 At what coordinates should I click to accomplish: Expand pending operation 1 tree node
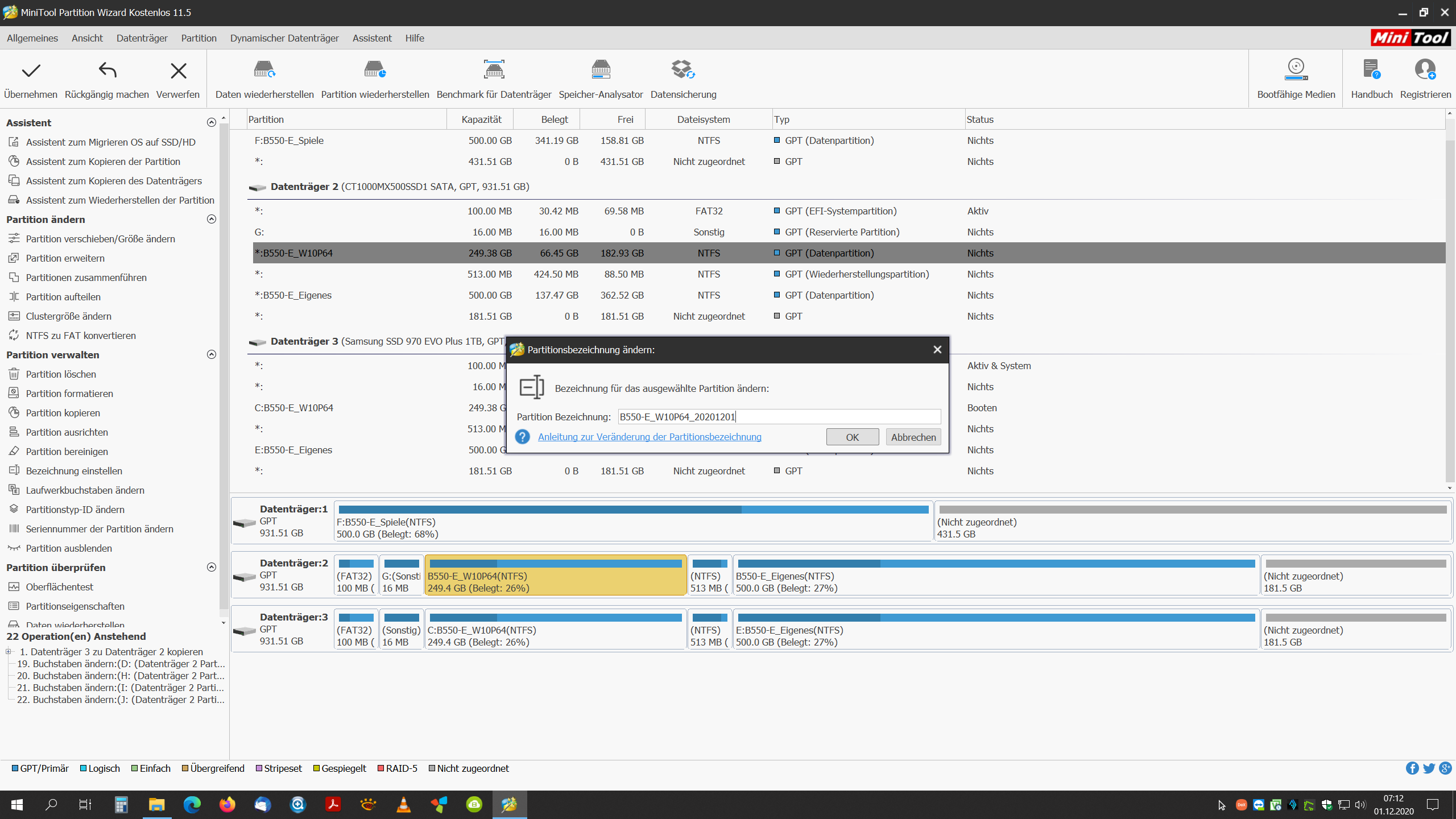pyautogui.click(x=9, y=652)
